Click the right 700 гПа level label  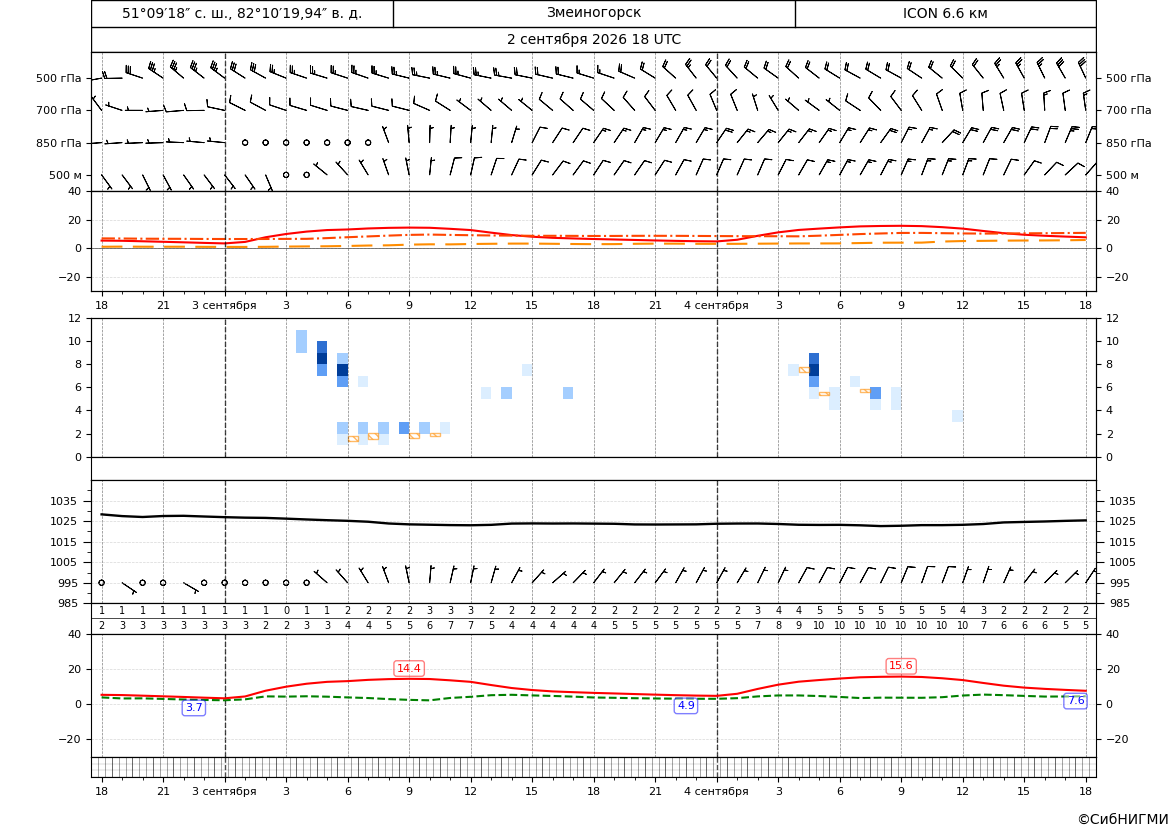[x=1129, y=110]
